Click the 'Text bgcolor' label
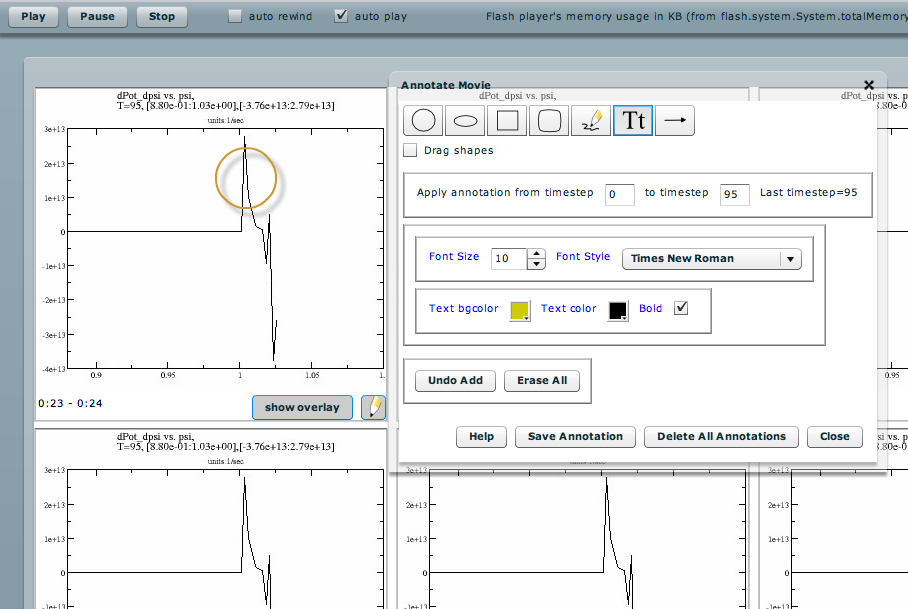 coord(463,309)
